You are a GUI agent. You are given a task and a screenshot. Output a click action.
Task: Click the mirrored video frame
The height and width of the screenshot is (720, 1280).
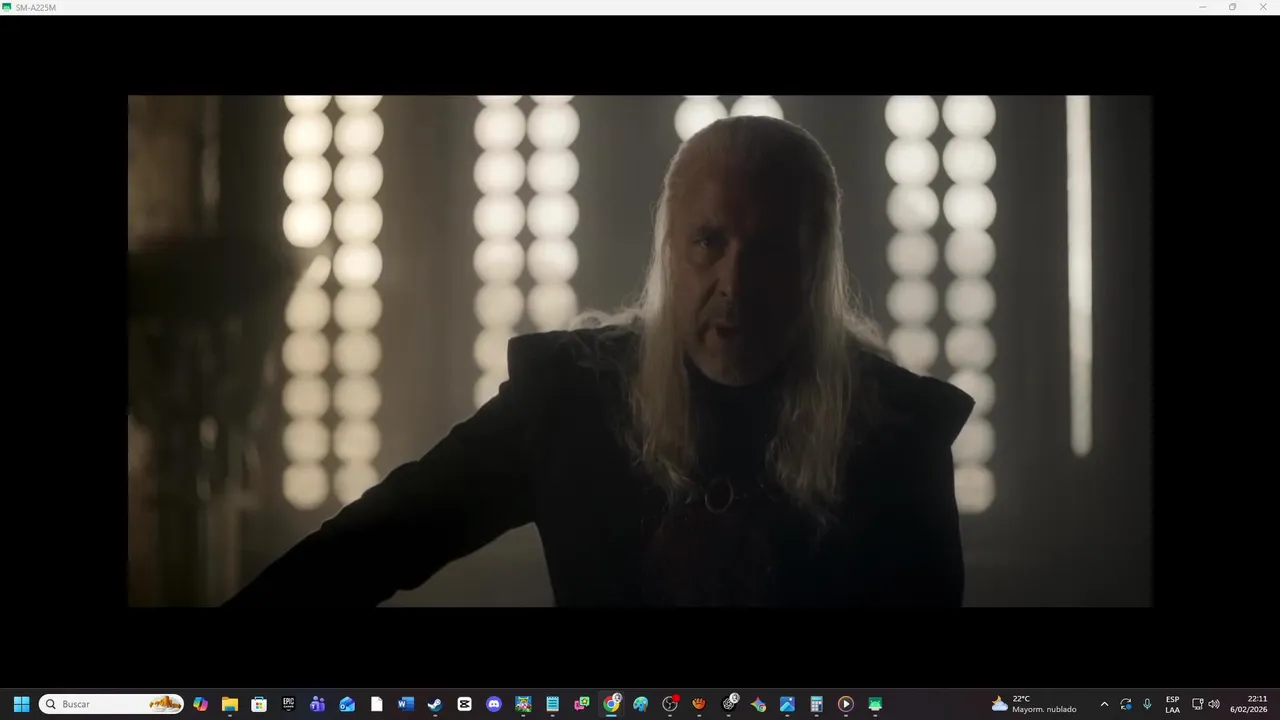click(640, 351)
